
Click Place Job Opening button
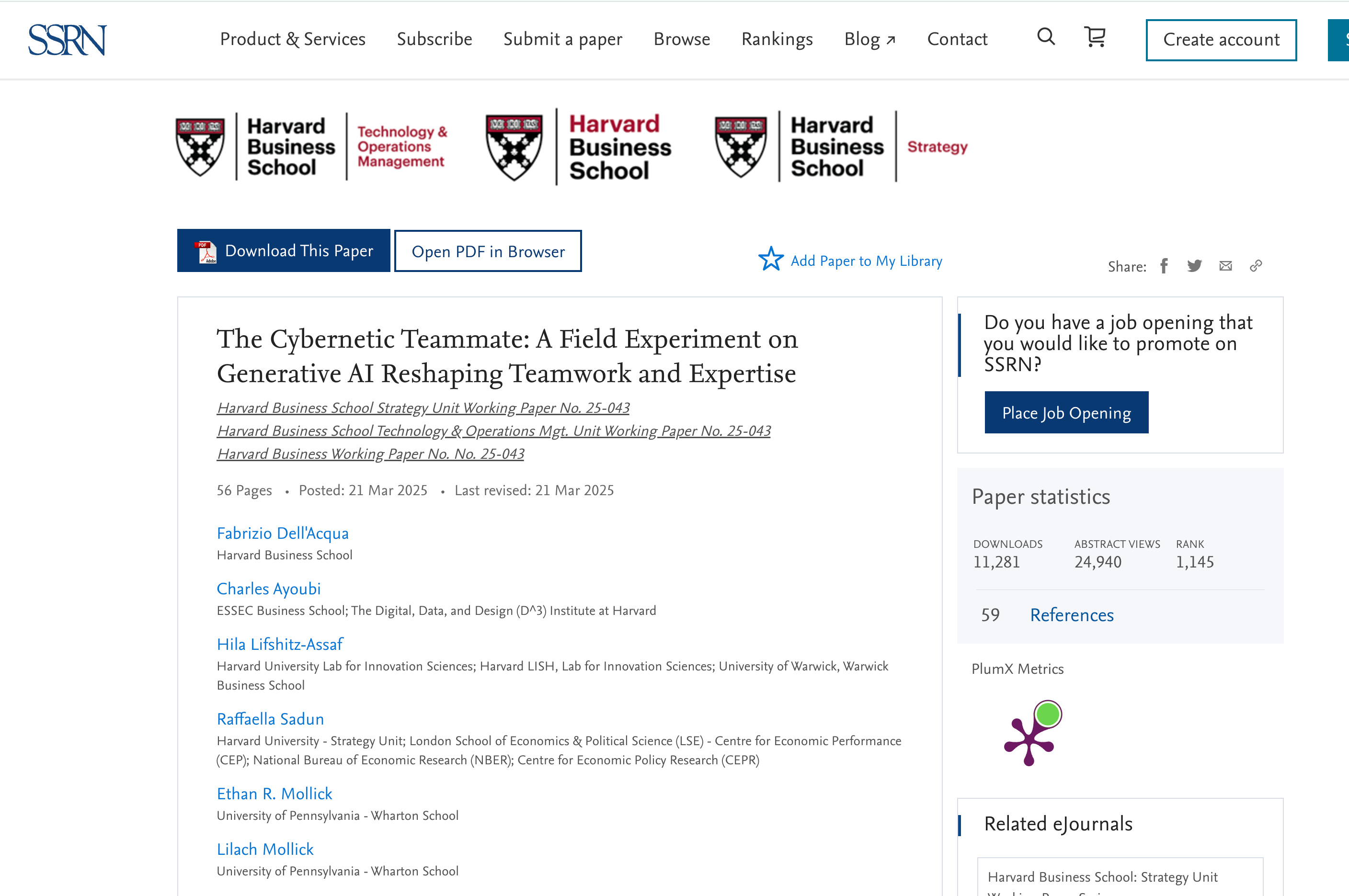point(1066,413)
